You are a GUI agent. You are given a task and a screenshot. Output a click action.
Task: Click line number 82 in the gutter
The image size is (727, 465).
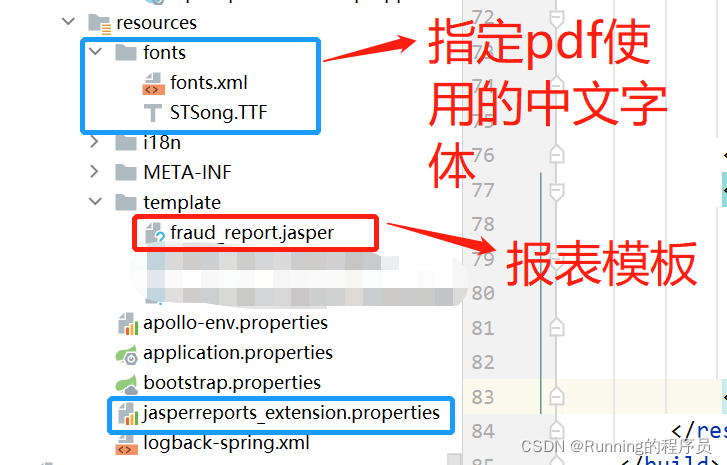pos(483,363)
